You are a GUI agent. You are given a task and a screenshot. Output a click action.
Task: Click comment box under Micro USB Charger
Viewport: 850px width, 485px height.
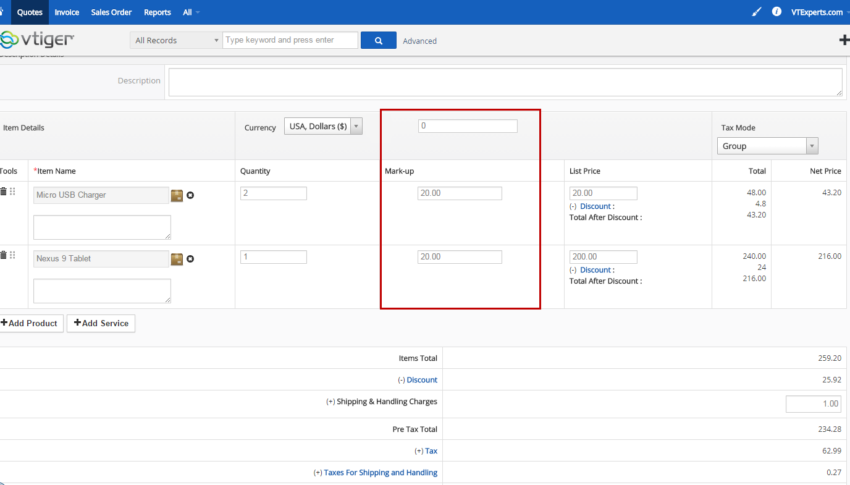coord(102,227)
